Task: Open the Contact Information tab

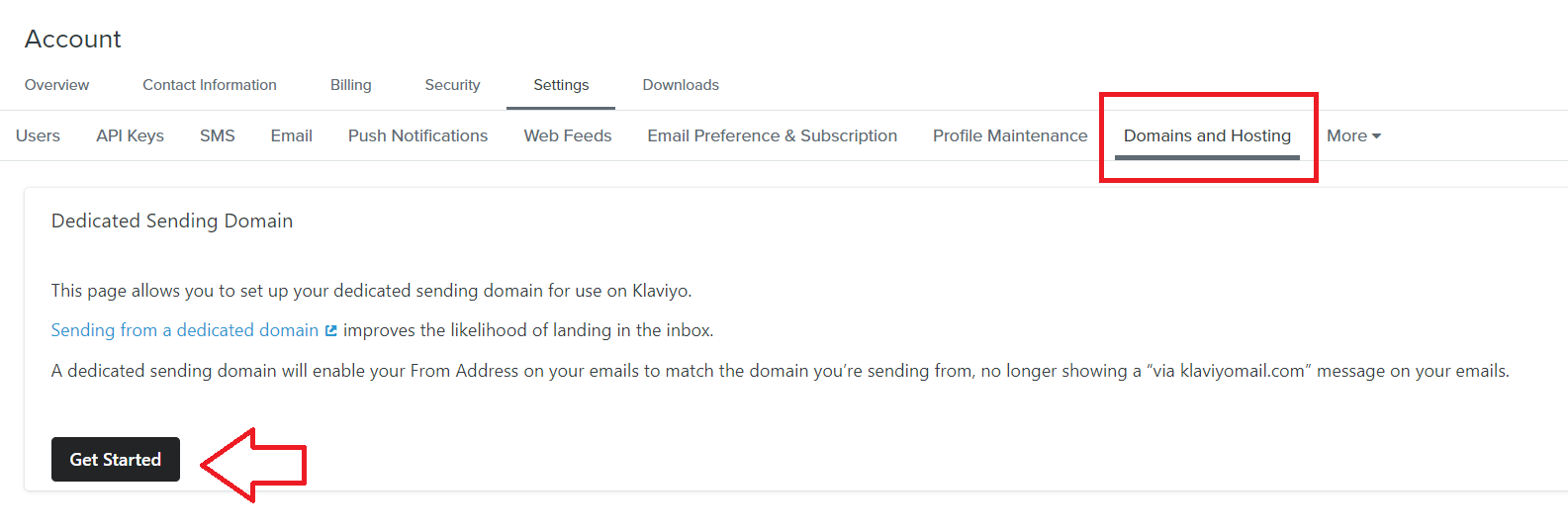Action: point(210,85)
